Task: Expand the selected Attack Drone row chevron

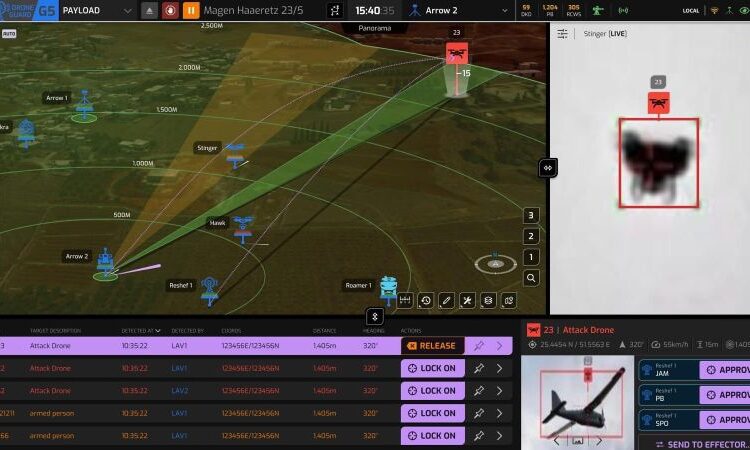Action: coord(499,346)
